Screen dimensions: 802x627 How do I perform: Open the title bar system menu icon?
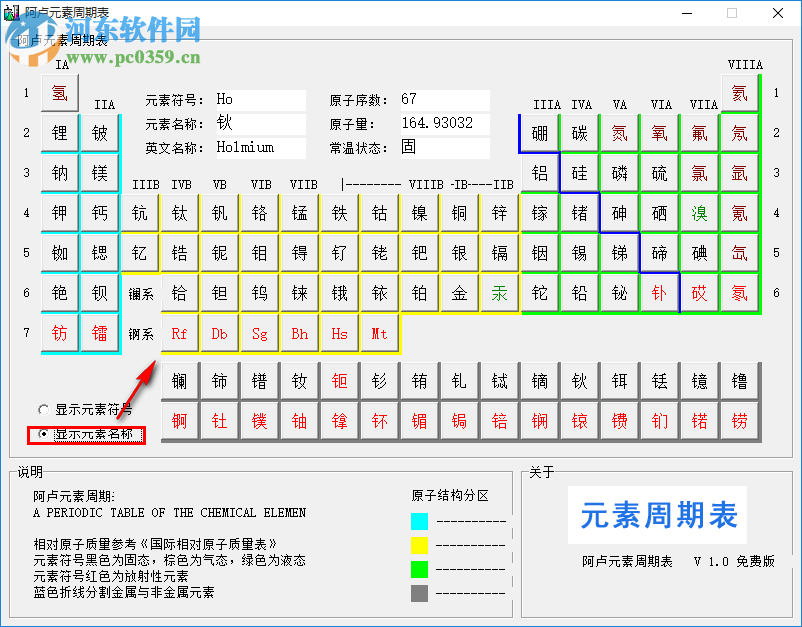pos(13,13)
